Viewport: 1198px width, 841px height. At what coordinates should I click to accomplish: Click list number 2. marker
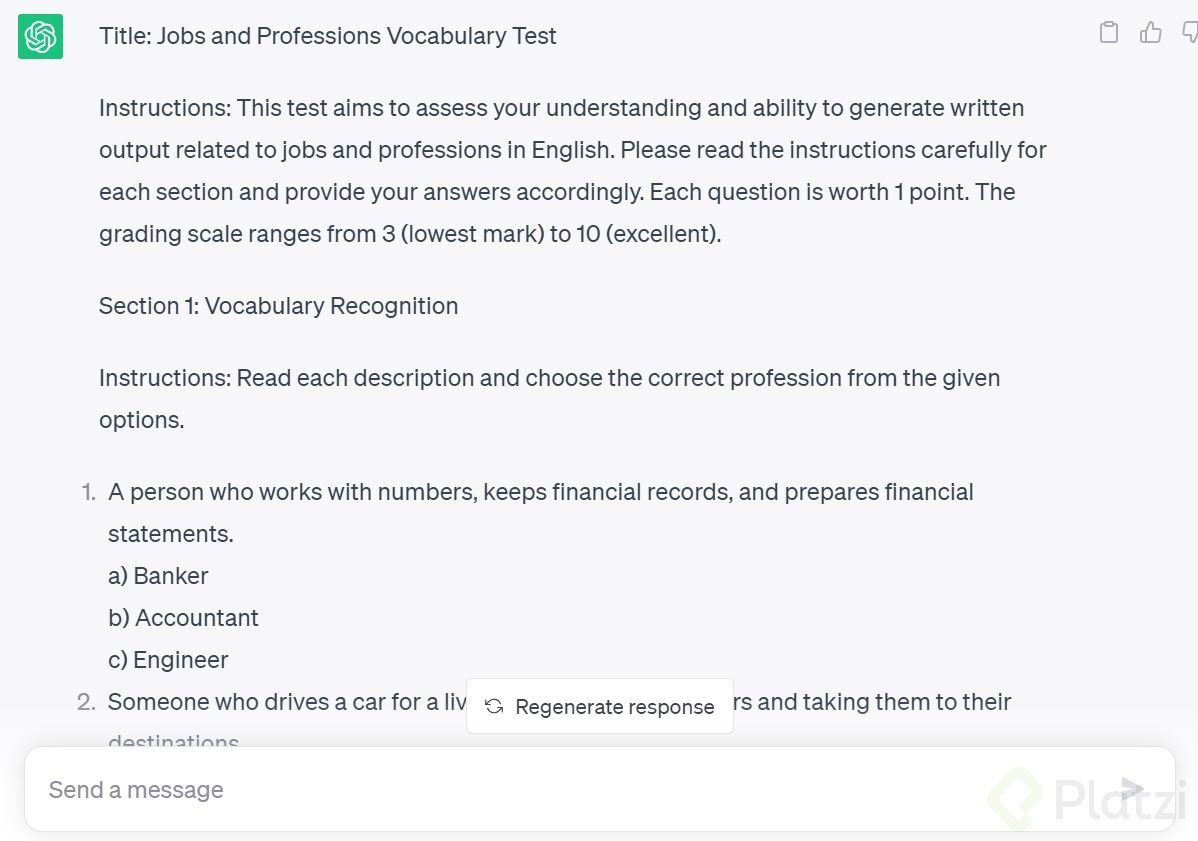pos(86,702)
